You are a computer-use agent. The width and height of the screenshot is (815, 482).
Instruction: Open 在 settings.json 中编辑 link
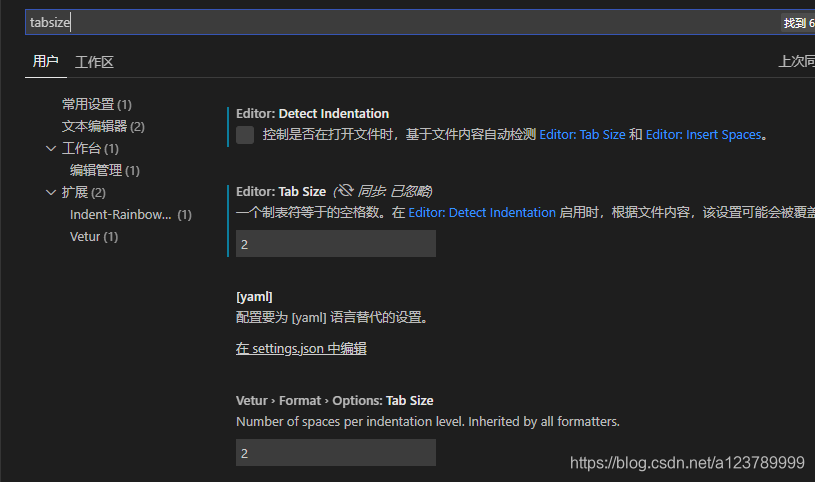point(301,348)
